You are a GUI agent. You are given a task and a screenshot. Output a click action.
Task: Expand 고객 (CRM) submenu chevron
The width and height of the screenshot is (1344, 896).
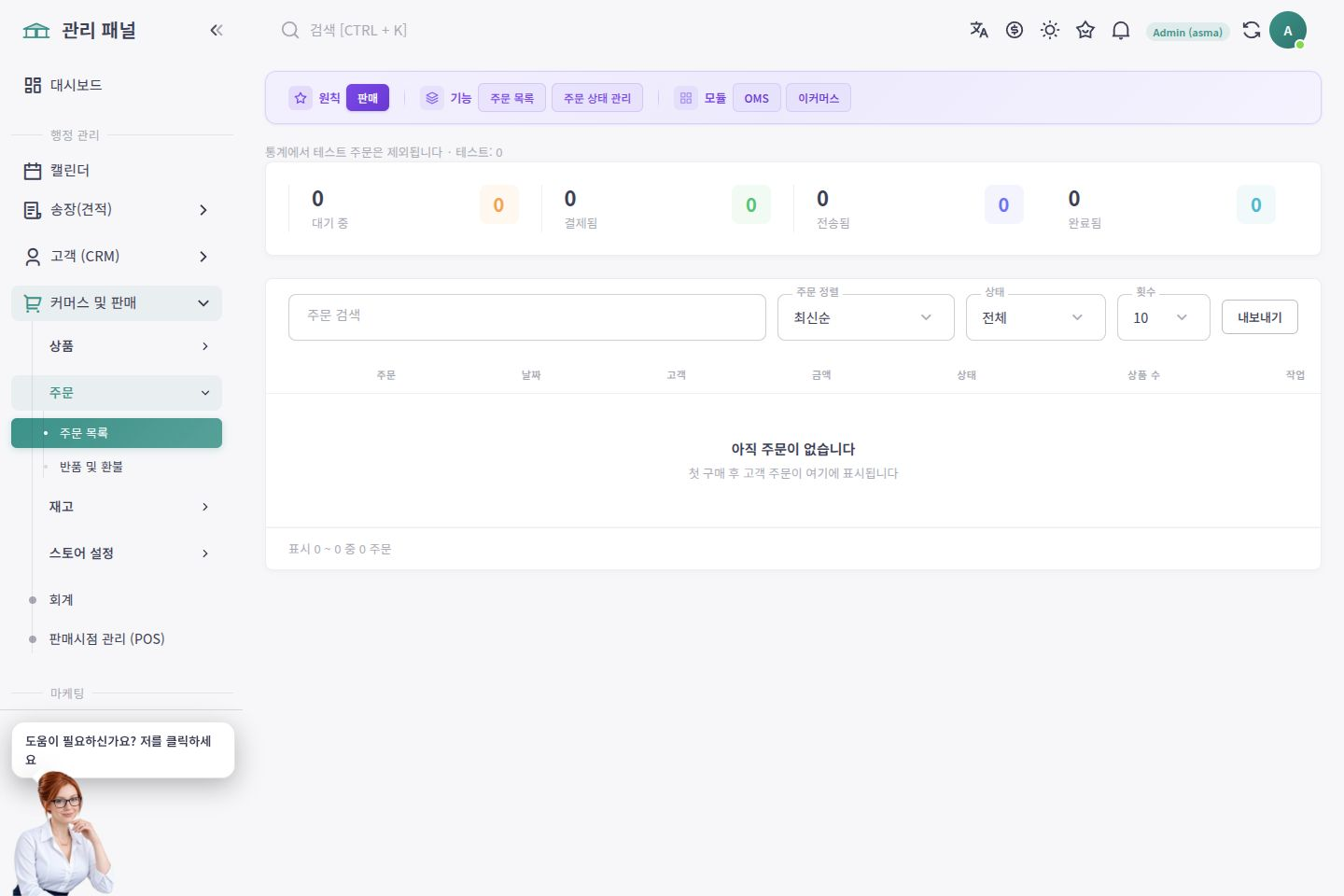click(x=203, y=257)
